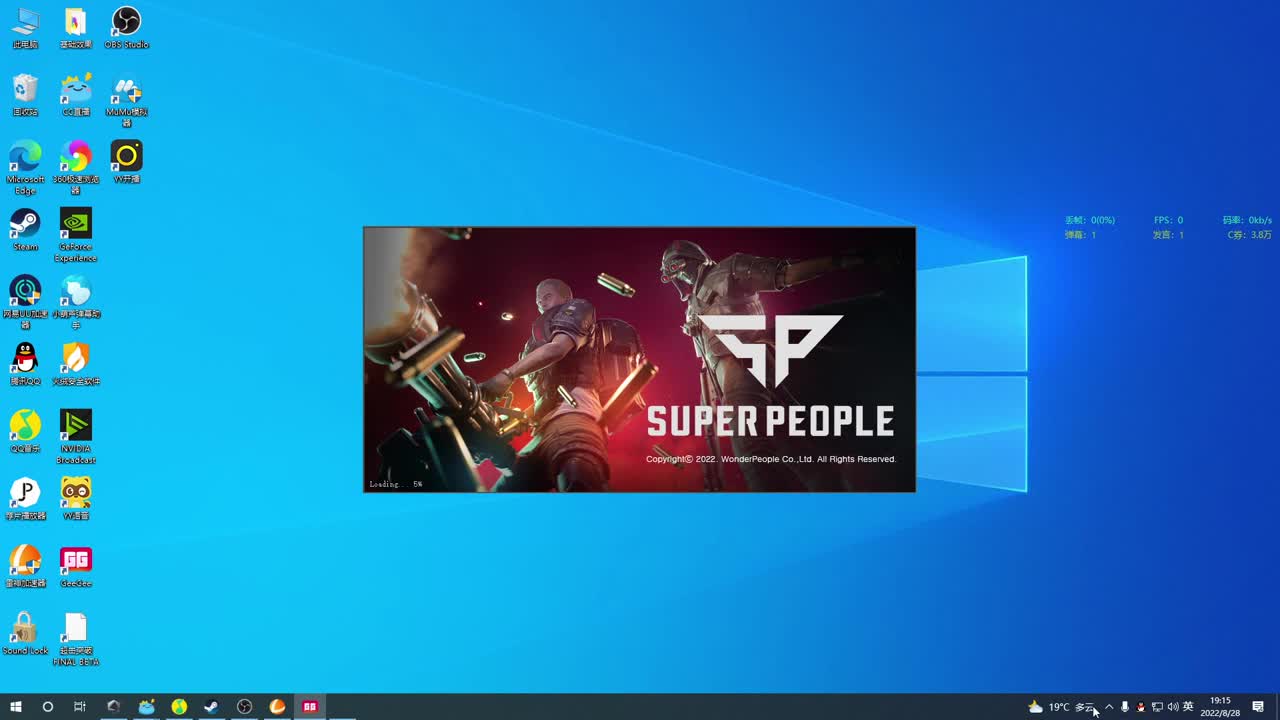
Task: Select the CC直播 desktop shortcut
Action: click(76, 95)
